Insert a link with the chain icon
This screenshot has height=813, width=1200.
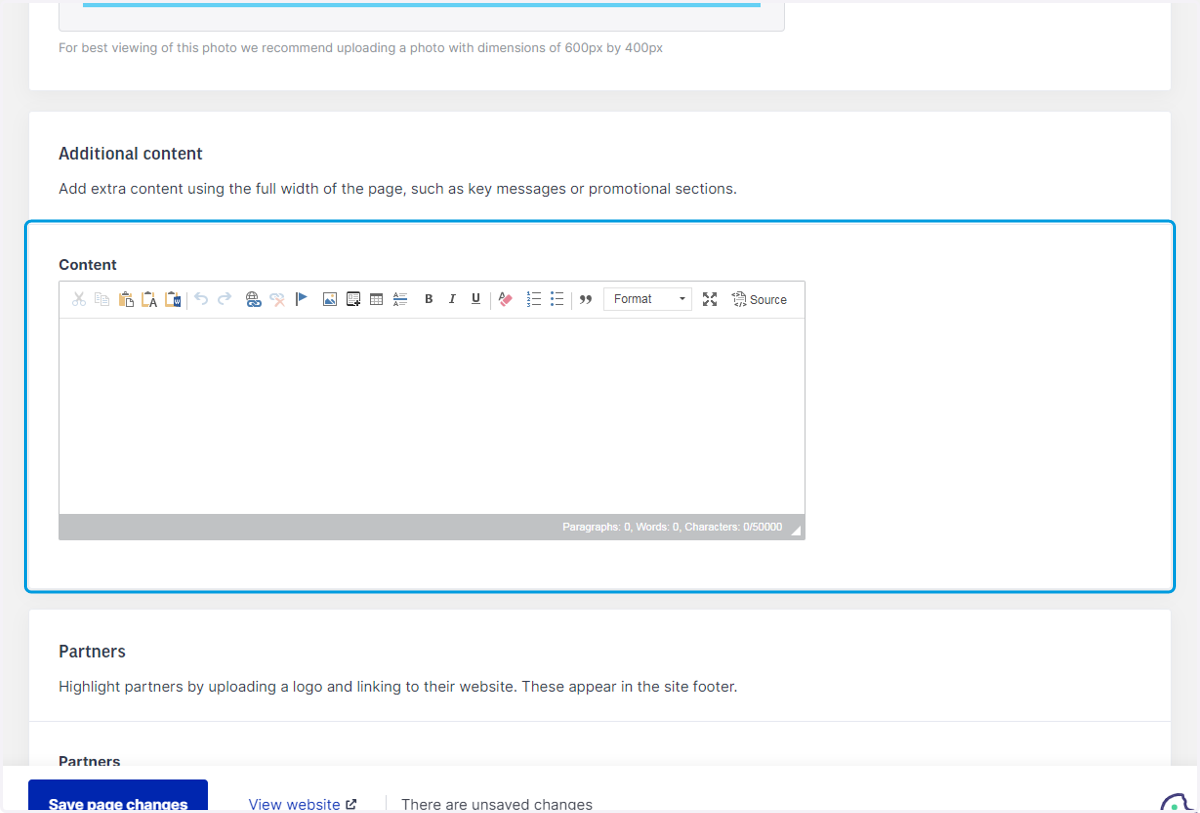pos(253,299)
